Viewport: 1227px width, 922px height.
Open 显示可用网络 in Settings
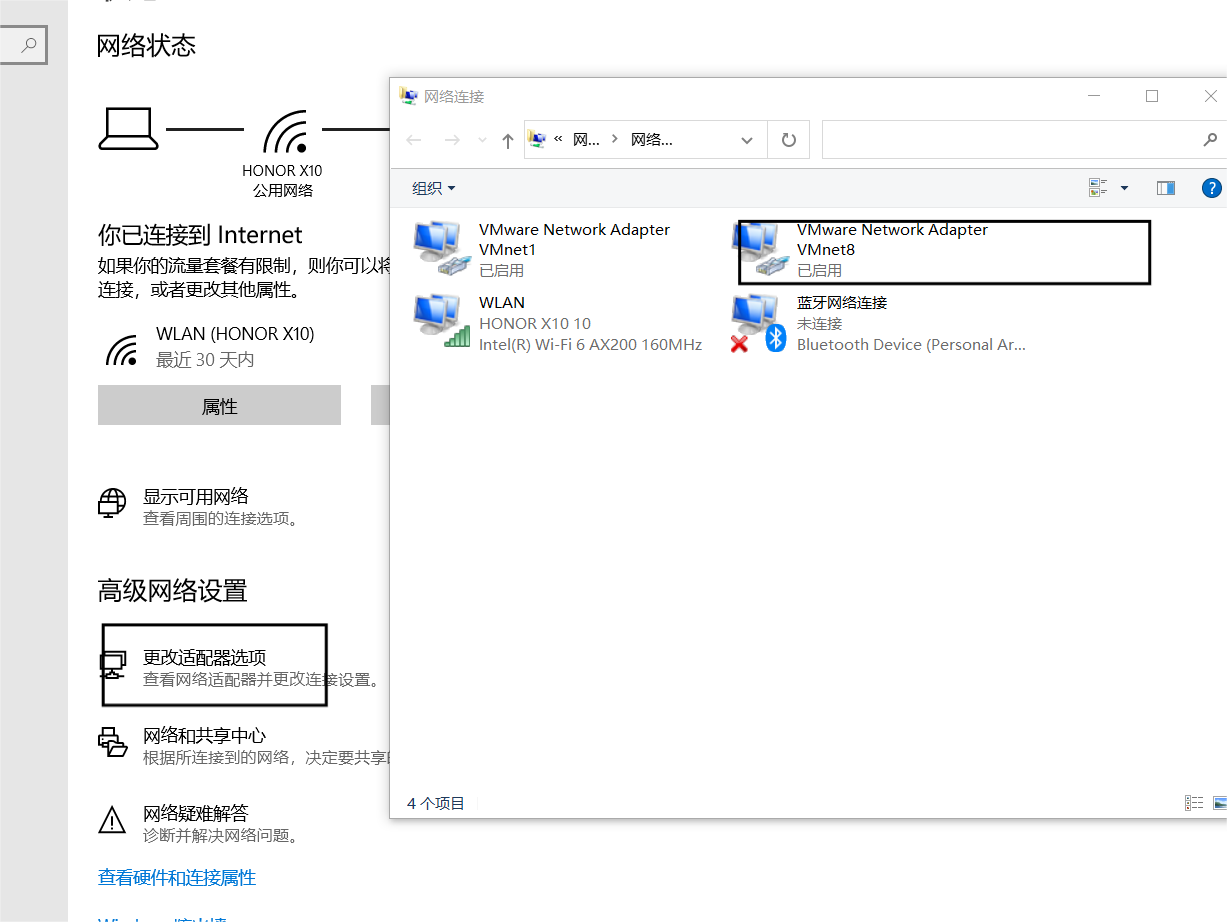[x=195, y=496]
